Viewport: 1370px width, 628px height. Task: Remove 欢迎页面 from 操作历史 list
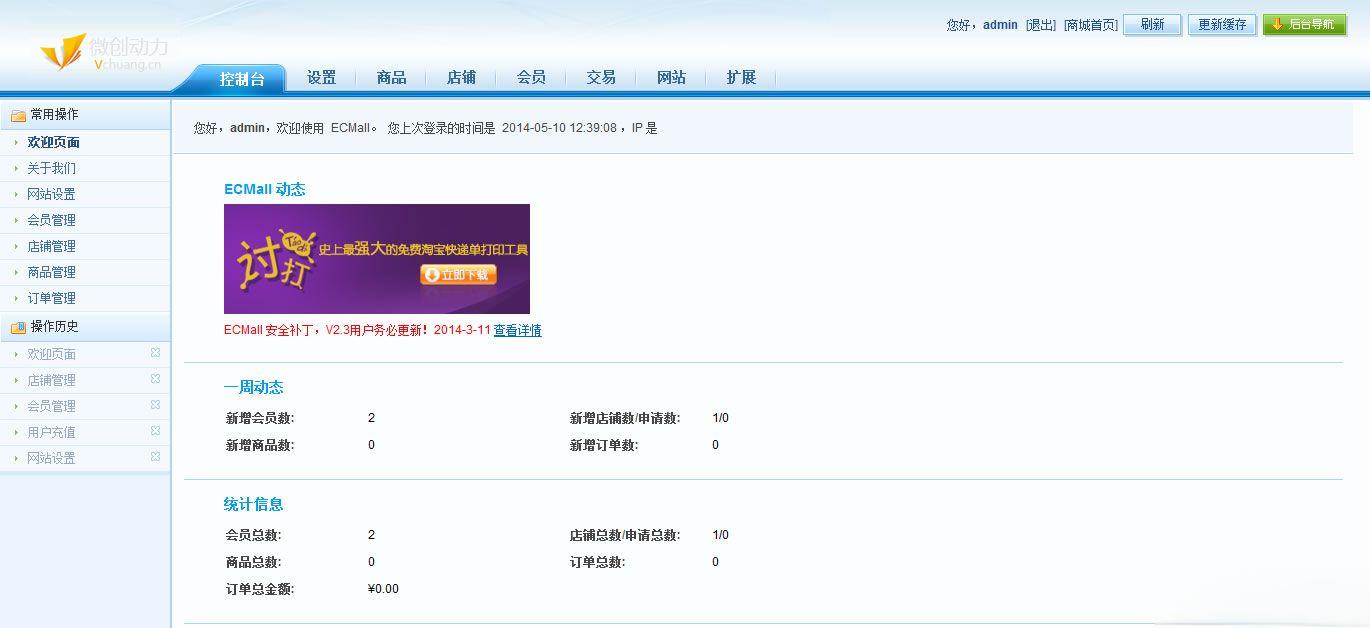click(155, 353)
